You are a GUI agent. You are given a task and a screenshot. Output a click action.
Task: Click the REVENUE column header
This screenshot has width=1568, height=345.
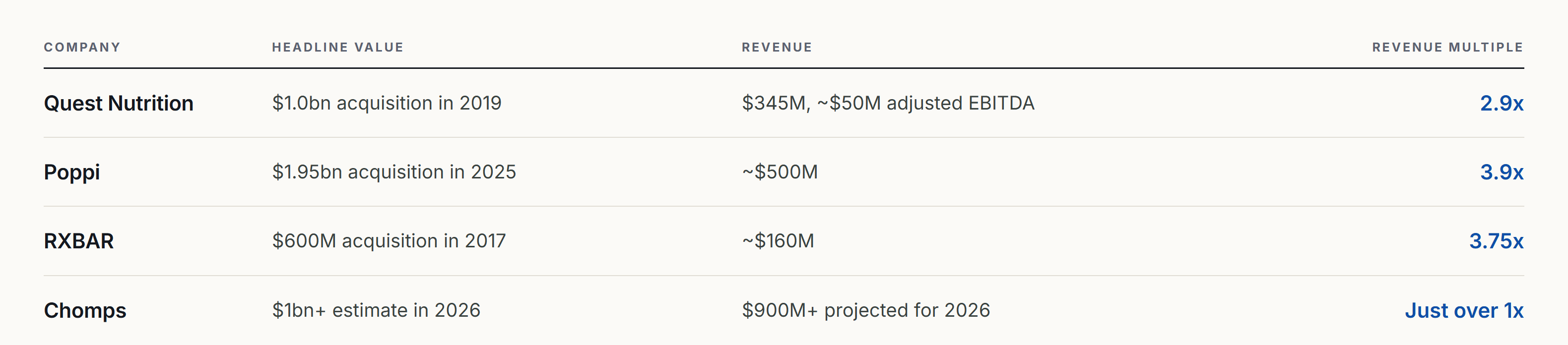[777, 48]
